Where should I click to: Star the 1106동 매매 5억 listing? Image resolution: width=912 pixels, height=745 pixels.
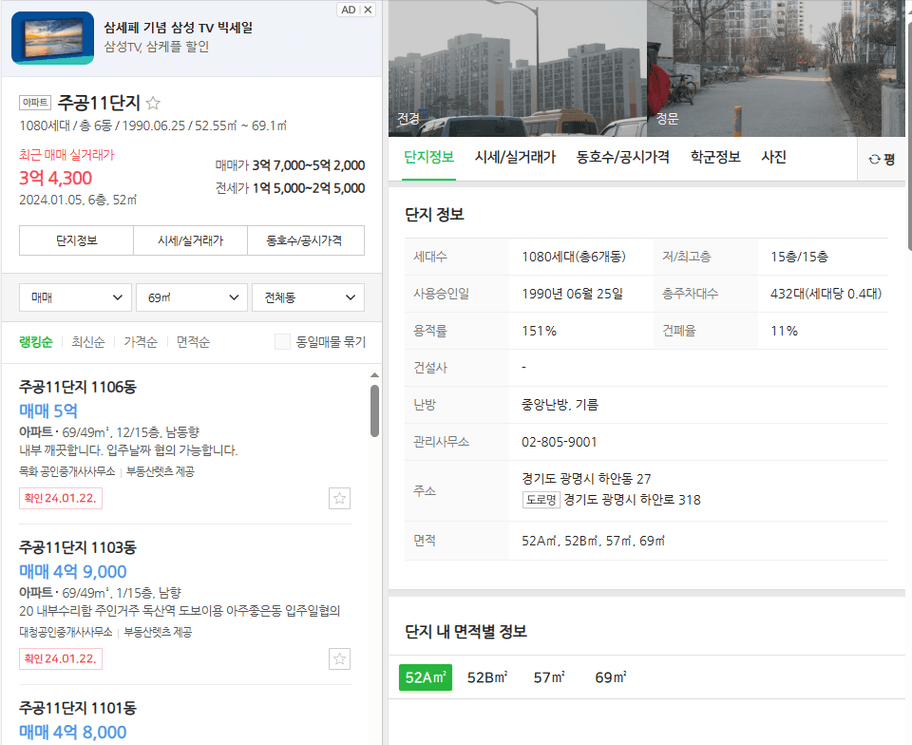pos(340,498)
